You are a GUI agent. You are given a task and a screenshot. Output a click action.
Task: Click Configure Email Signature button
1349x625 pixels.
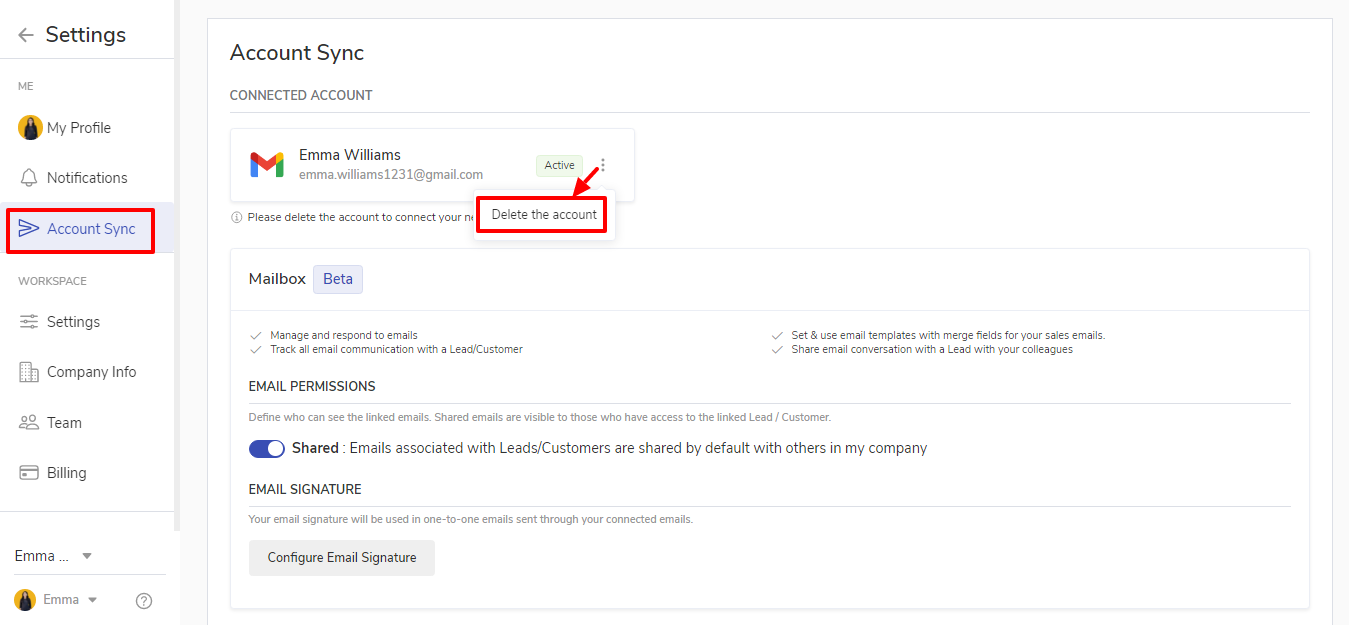[x=342, y=558]
